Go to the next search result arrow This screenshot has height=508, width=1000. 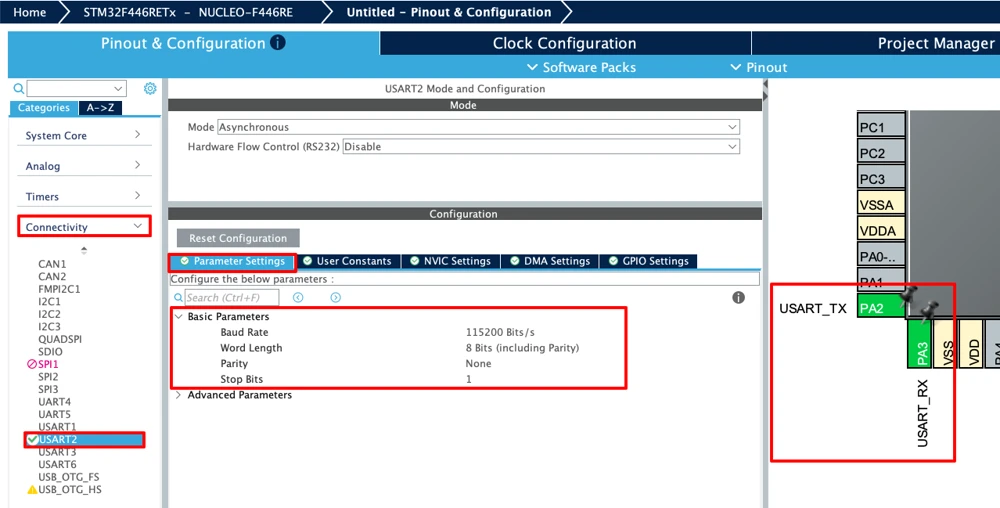coord(335,298)
